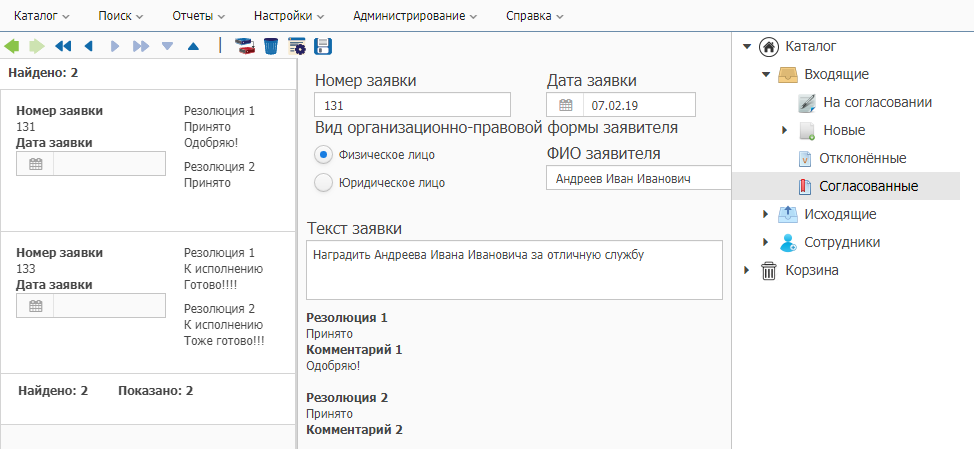Expand the Корзина tree node

(747, 270)
